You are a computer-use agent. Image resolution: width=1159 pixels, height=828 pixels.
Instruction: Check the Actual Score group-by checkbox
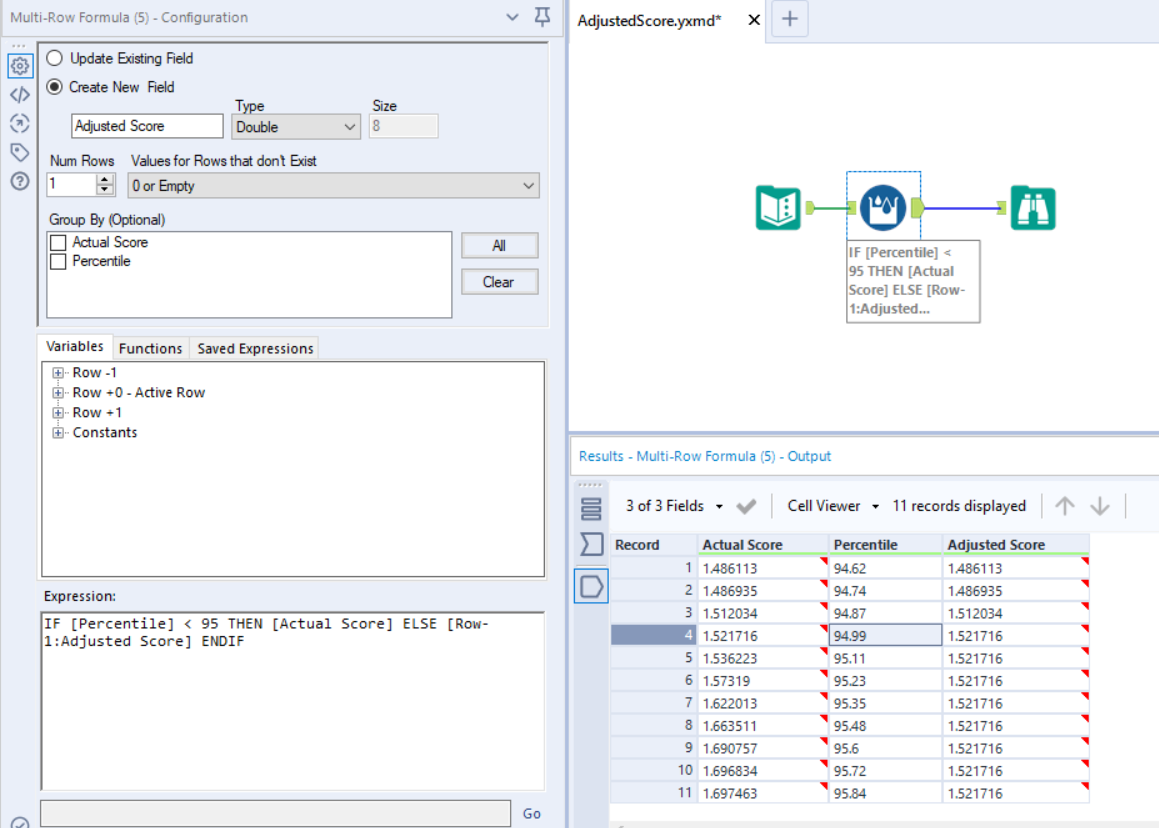(57, 241)
